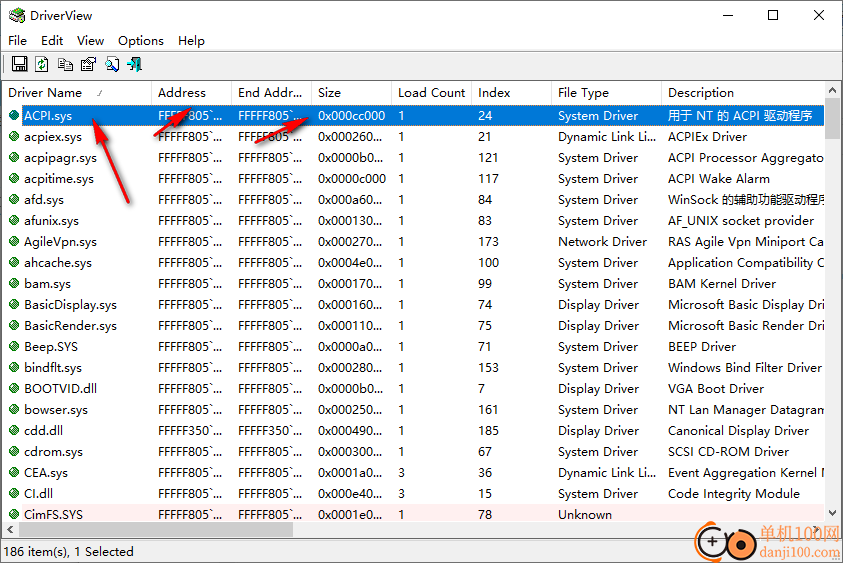The image size is (843, 563).
Task: Click the green icon beside BOOTVID.dll
Action: [x=14, y=388]
